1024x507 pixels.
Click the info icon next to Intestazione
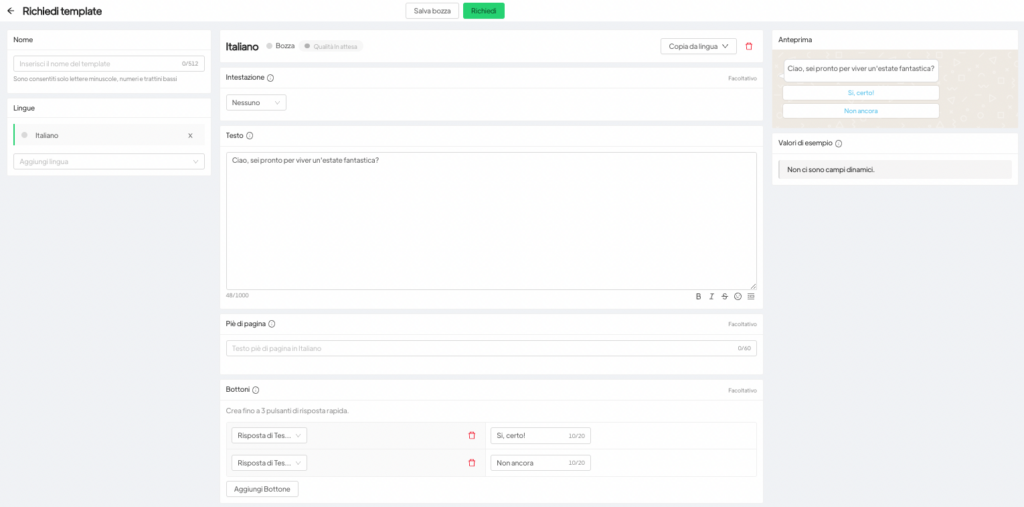(x=271, y=78)
